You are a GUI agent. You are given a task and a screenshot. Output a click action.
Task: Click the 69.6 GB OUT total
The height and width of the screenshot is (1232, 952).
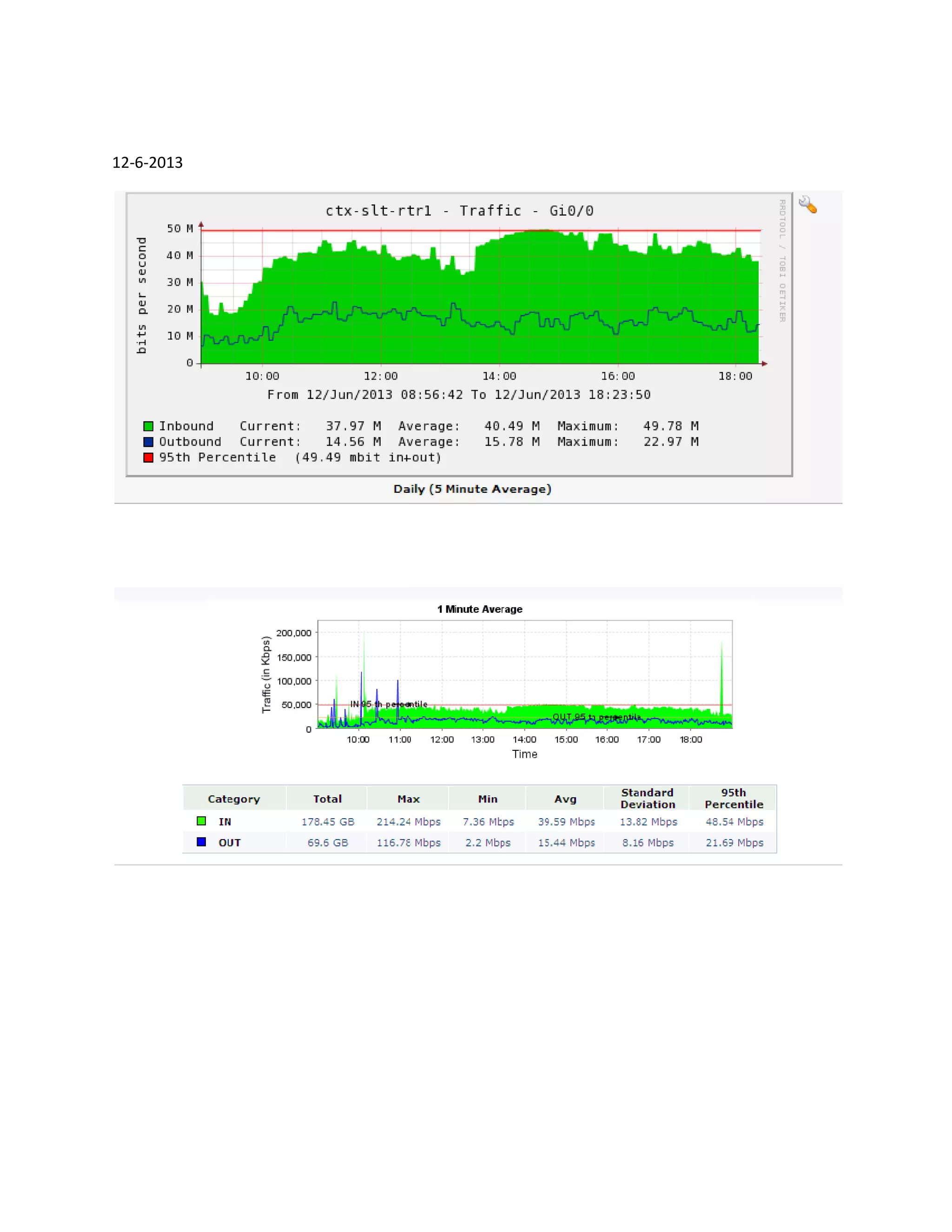pos(328,843)
